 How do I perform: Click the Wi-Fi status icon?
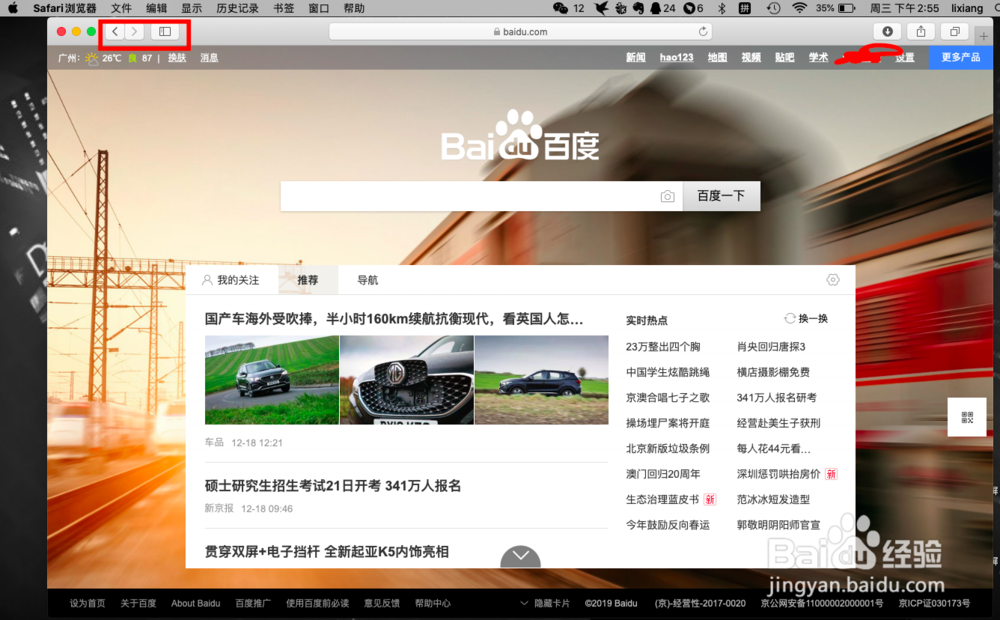(x=799, y=8)
